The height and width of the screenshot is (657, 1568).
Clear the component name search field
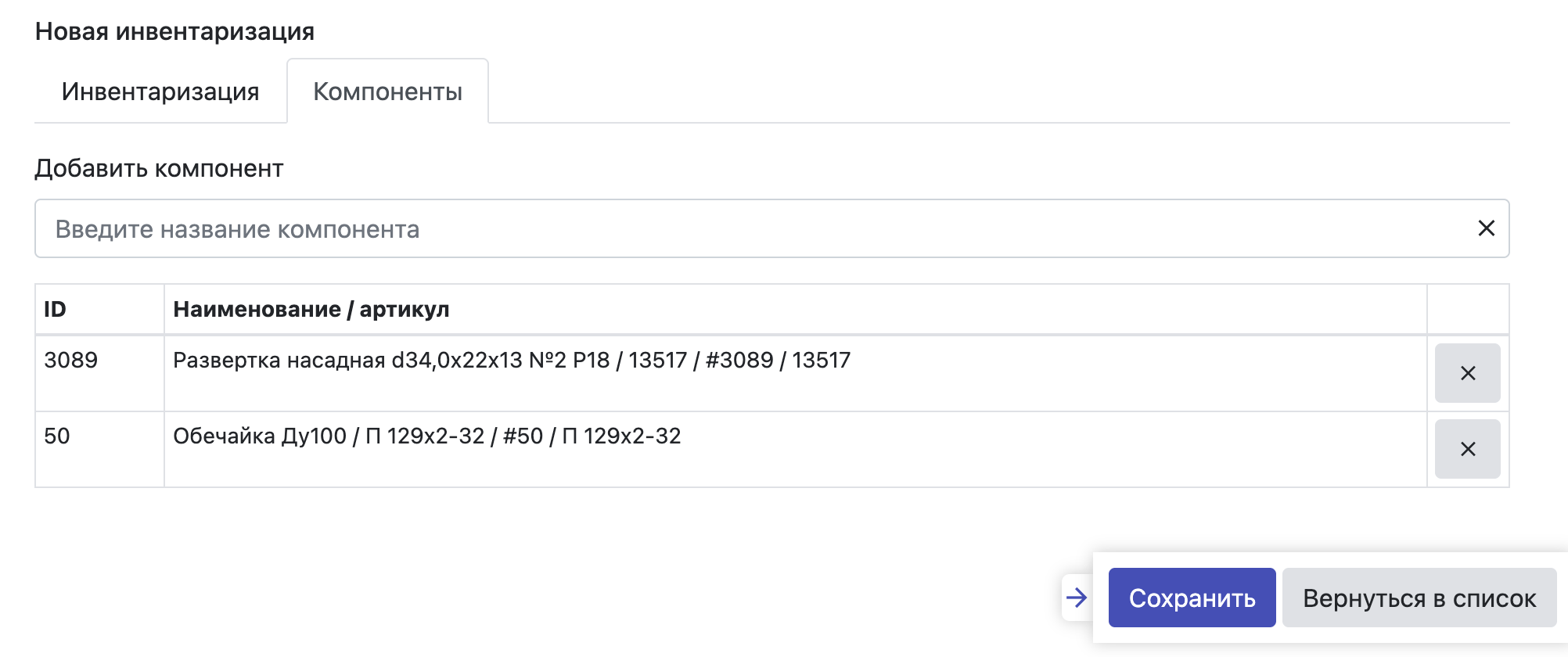[1486, 228]
